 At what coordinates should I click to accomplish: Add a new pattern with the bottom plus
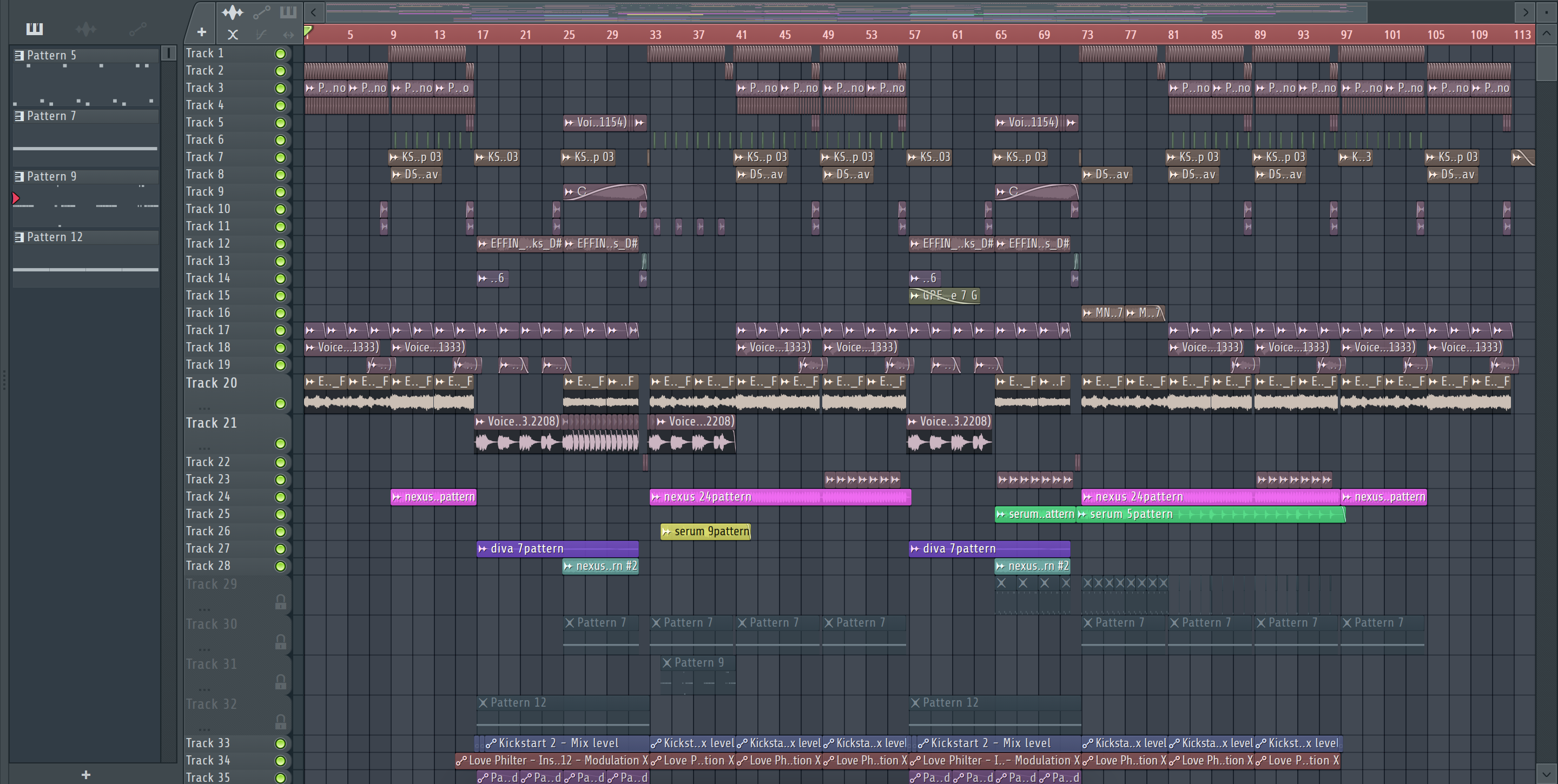[86, 774]
